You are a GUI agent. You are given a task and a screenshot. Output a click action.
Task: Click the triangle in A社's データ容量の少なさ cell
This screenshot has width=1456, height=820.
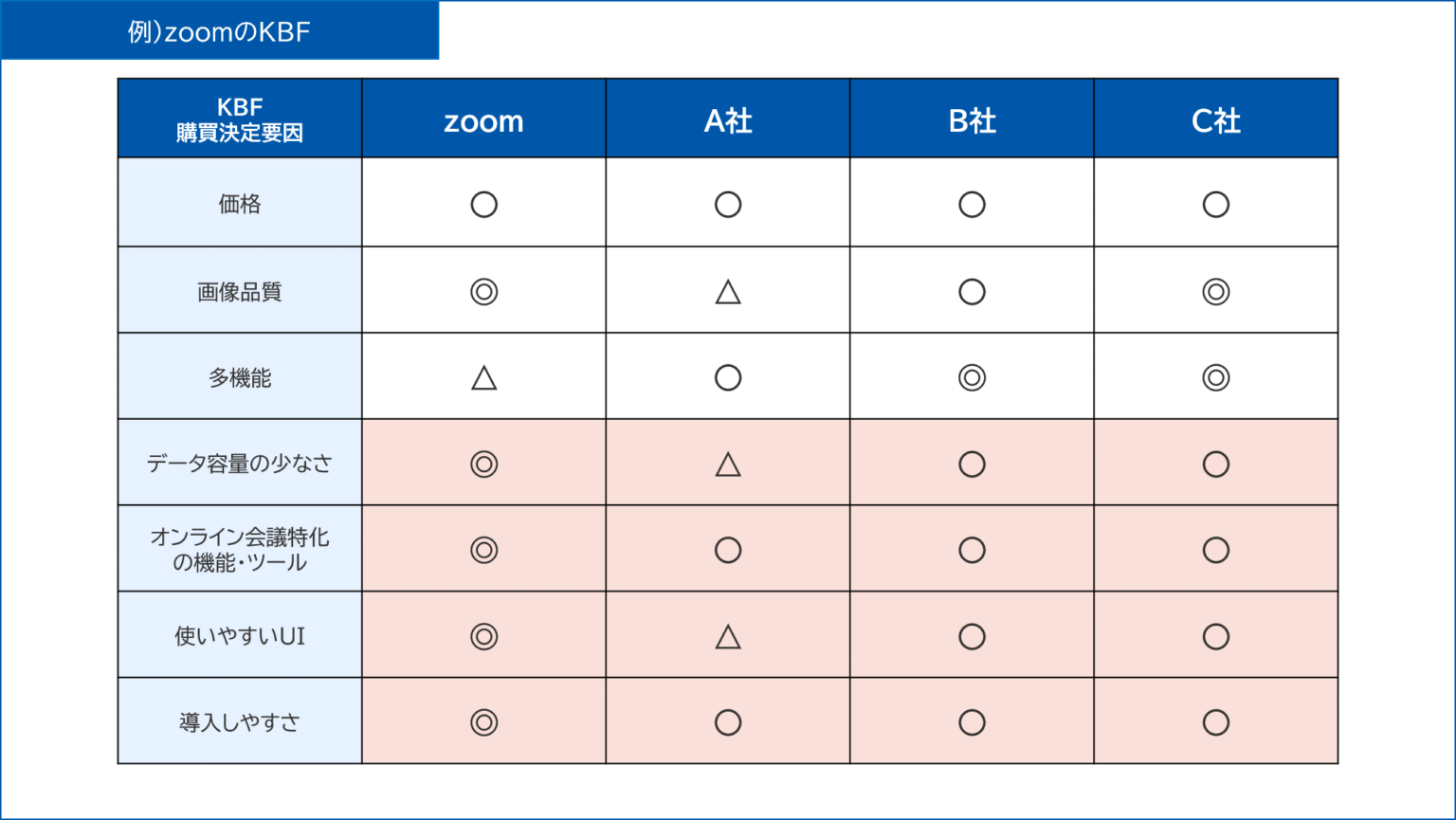728,465
